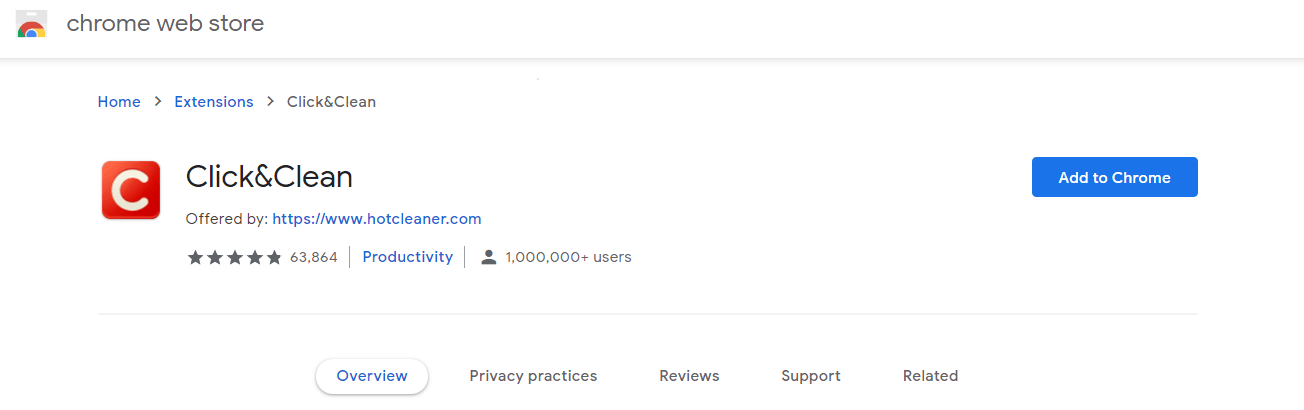Image resolution: width=1304 pixels, height=410 pixels.
Task: Click the person icon beside the users count
Action: (x=489, y=257)
